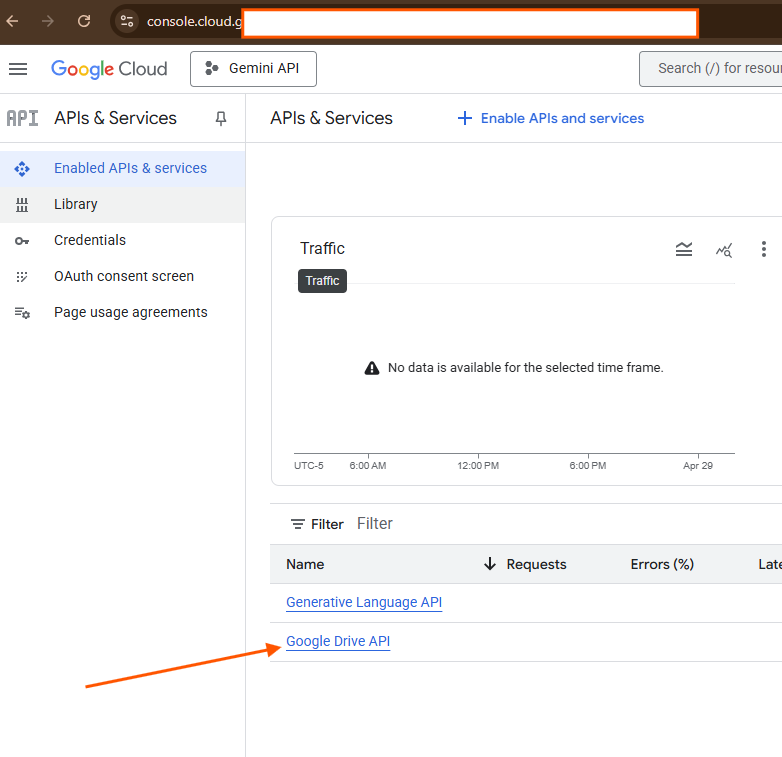The height and width of the screenshot is (757, 782).
Task: Focus the Filter input field
Action: [569, 524]
